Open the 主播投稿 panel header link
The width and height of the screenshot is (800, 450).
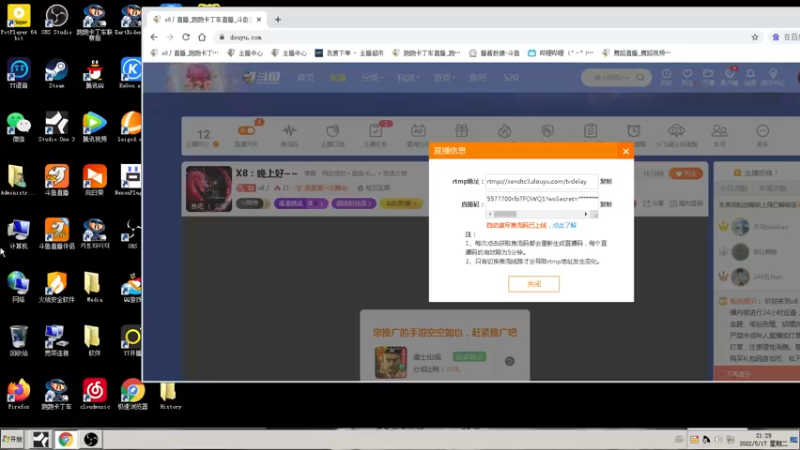coord(756,173)
